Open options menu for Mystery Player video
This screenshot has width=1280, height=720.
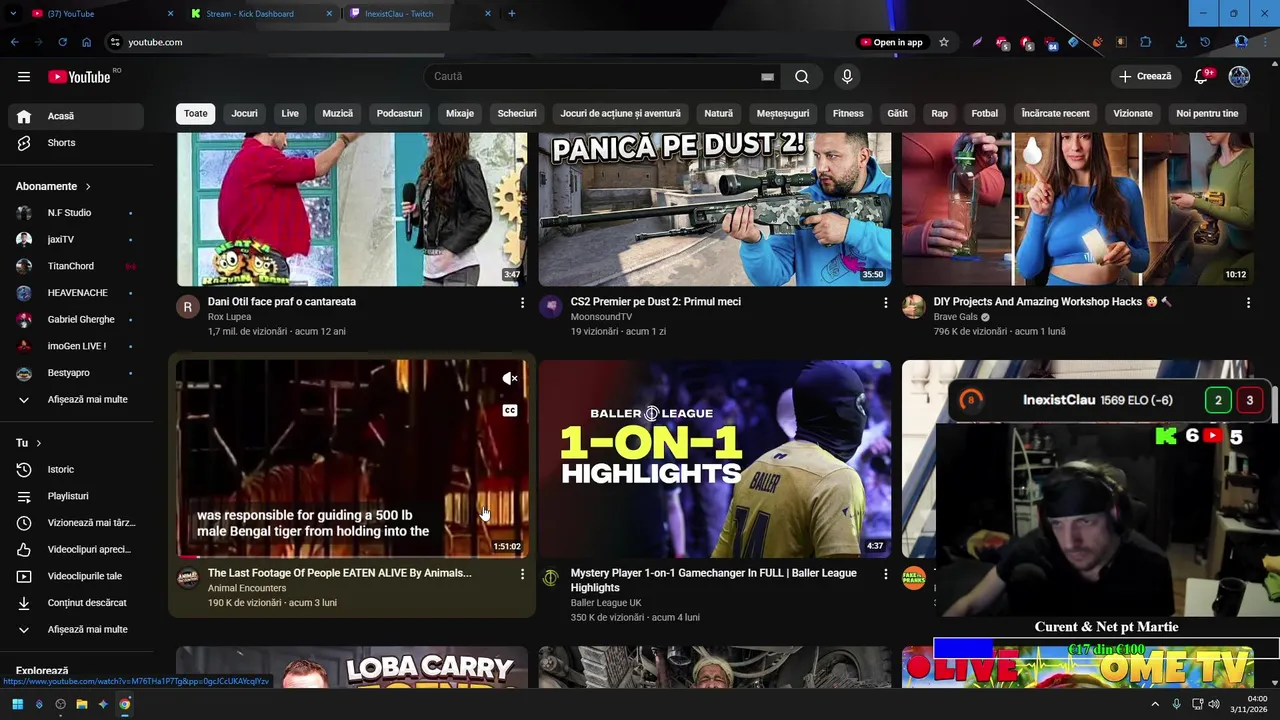click(885, 574)
